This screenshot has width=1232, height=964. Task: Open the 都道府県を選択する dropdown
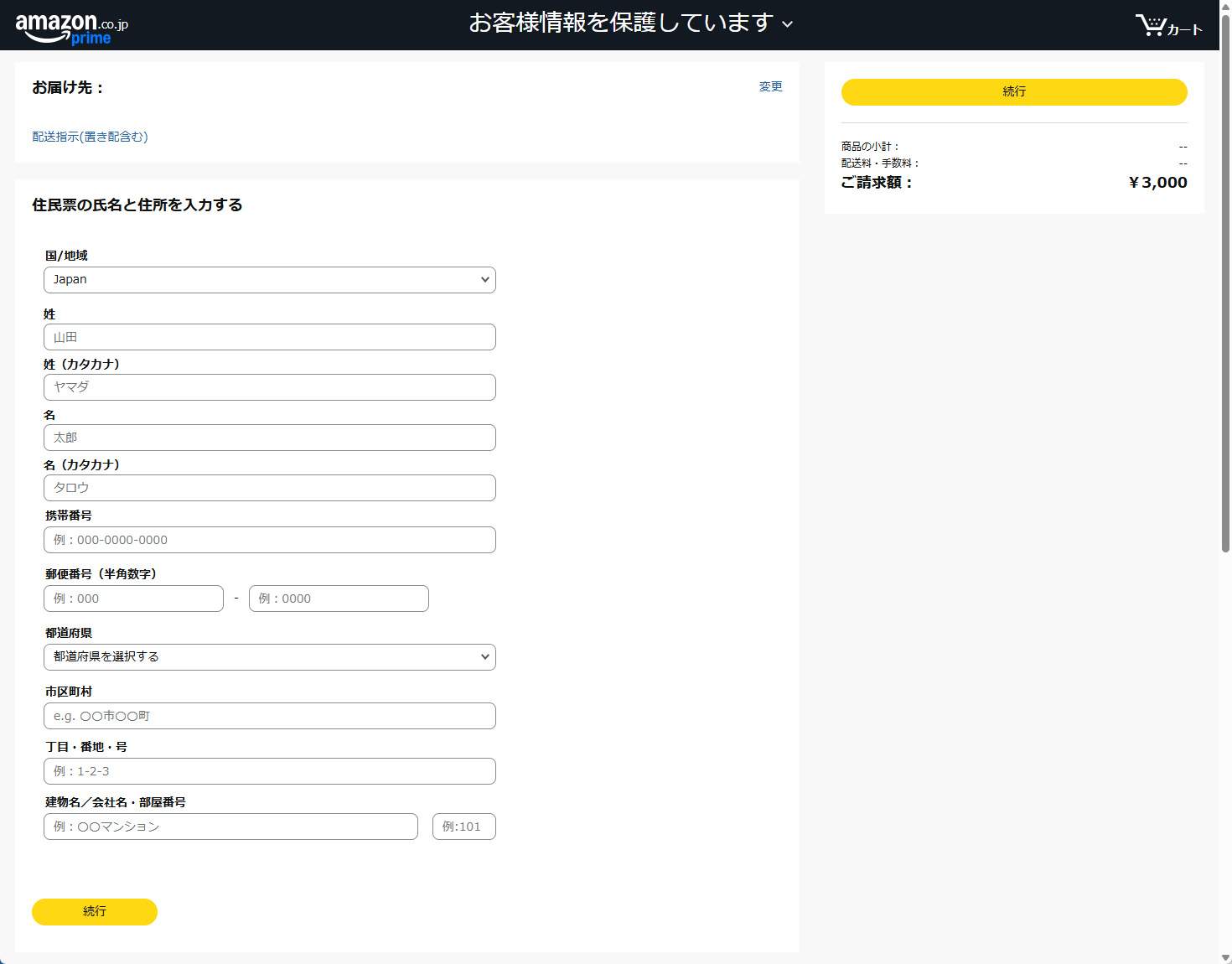click(x=270, y=657)
